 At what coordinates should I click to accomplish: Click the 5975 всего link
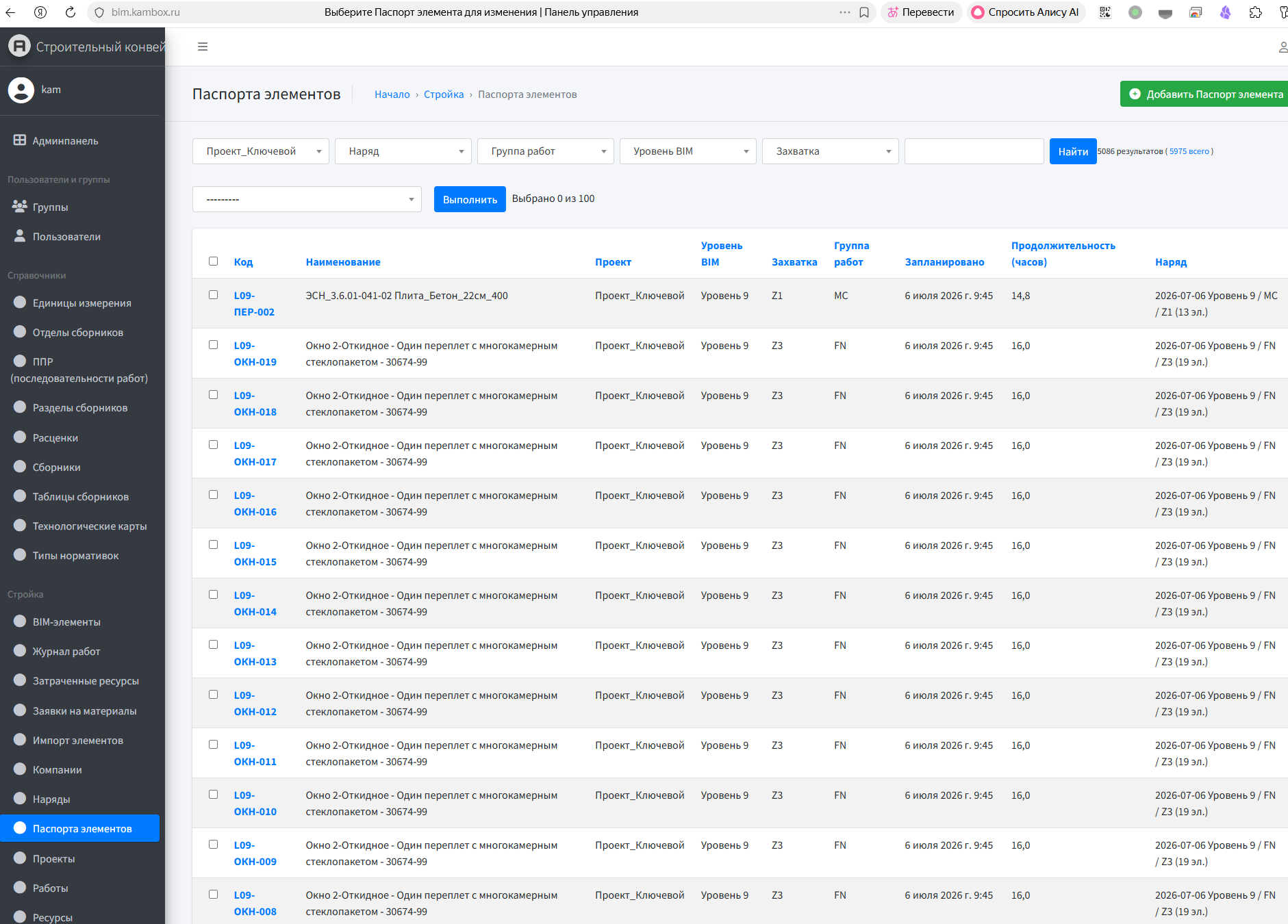click(1189, 151)
